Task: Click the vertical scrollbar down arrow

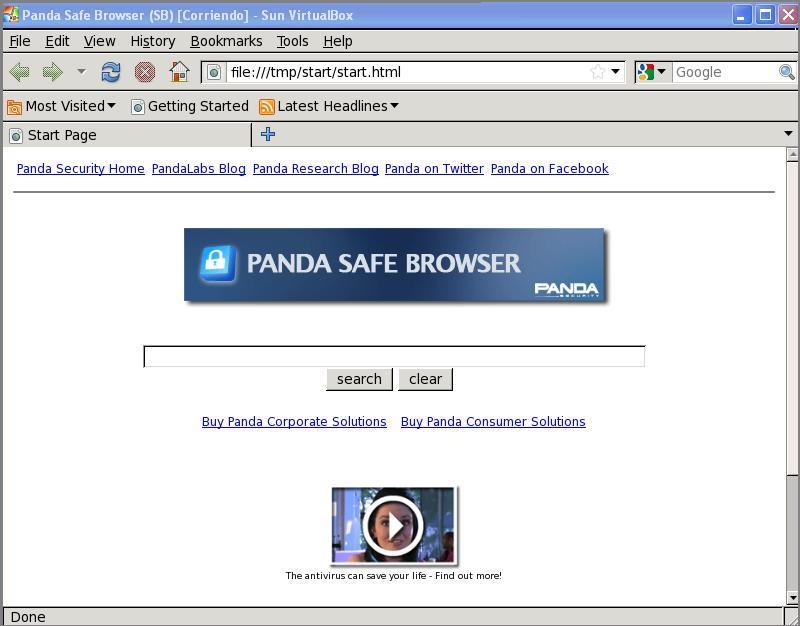Action: [792, 597]
